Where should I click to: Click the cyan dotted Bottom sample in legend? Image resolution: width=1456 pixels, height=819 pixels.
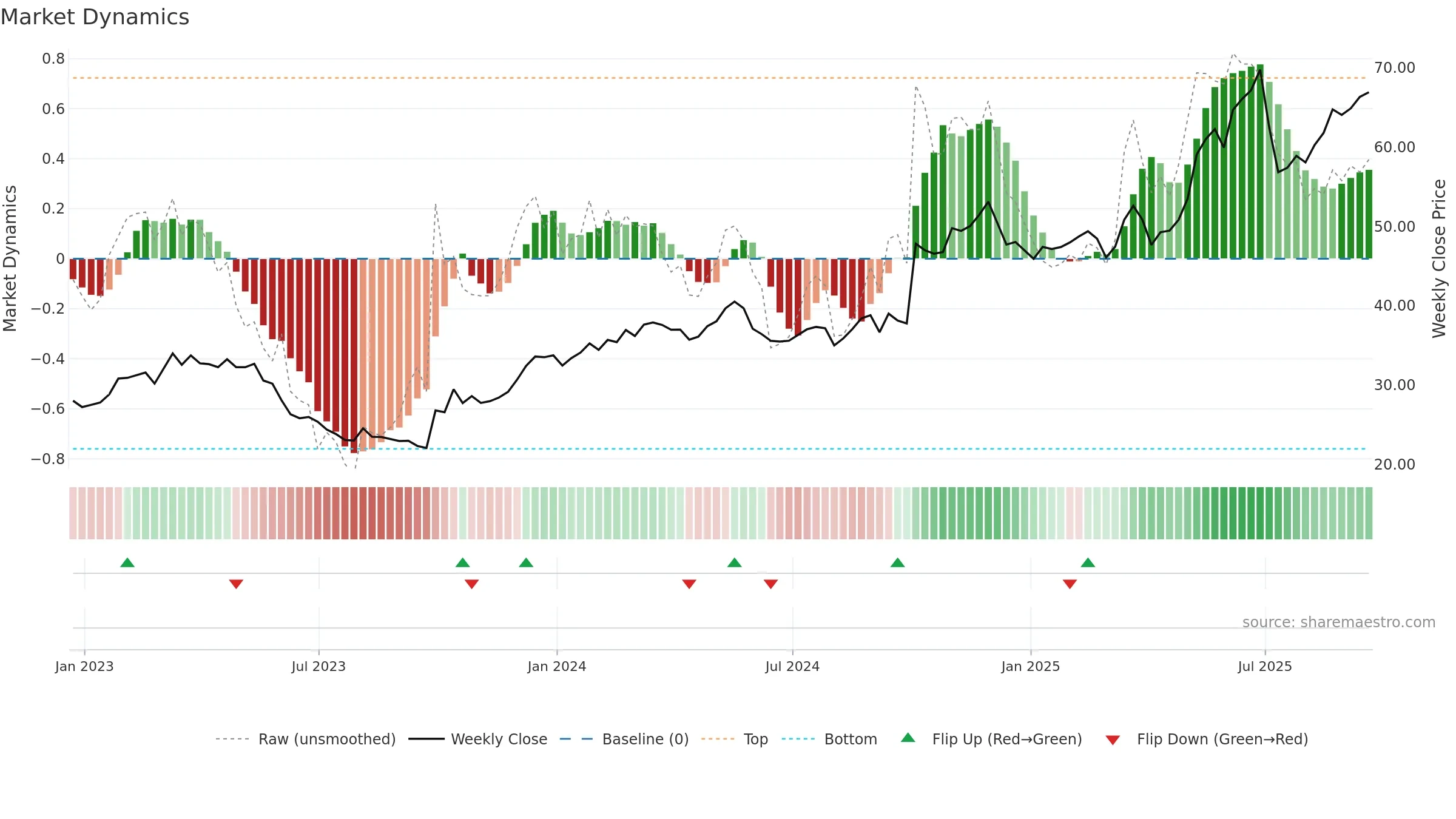[x=798, y=739]
